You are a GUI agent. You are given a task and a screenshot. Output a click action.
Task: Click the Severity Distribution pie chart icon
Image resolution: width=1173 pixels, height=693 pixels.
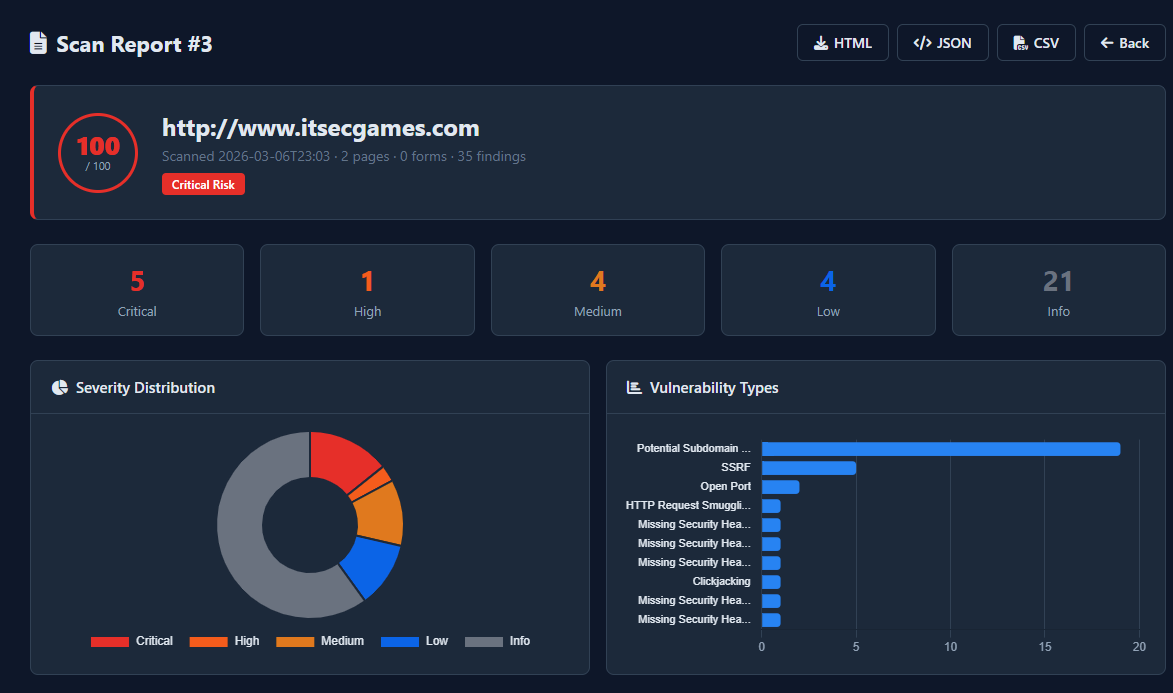click(60, 388)
